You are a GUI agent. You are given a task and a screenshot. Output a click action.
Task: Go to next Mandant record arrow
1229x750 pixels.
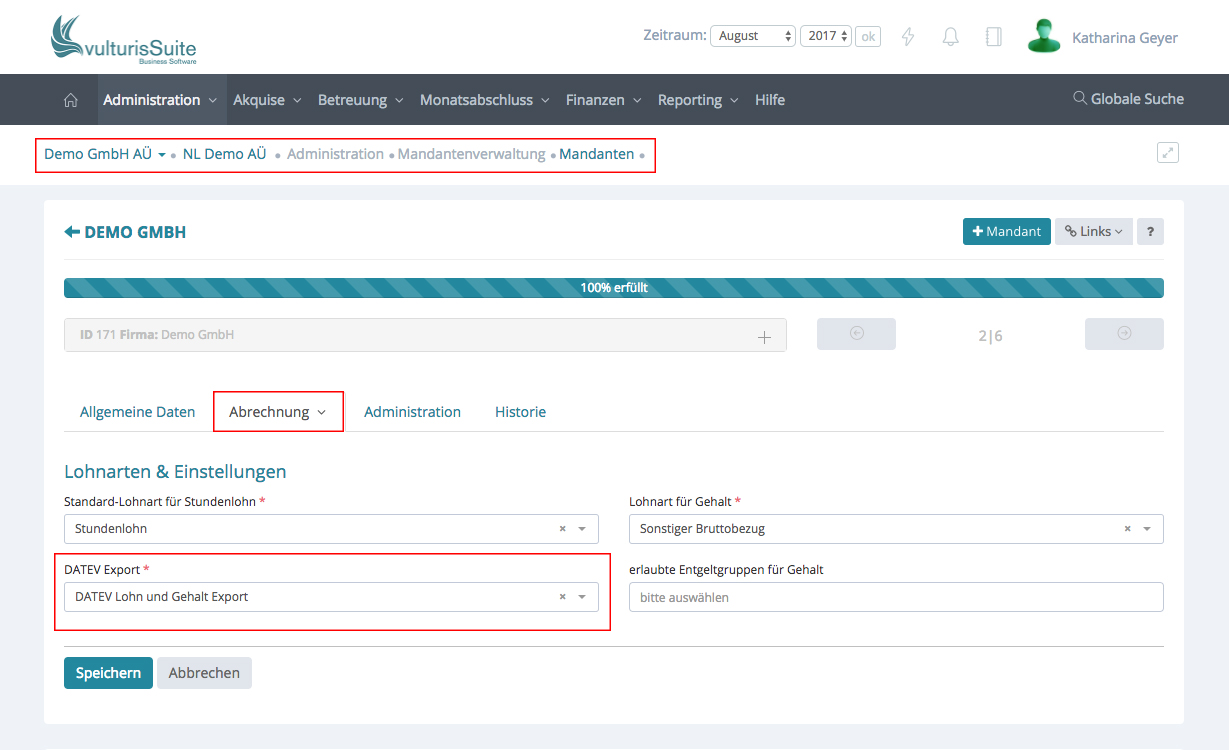(x=1124, y=334)
